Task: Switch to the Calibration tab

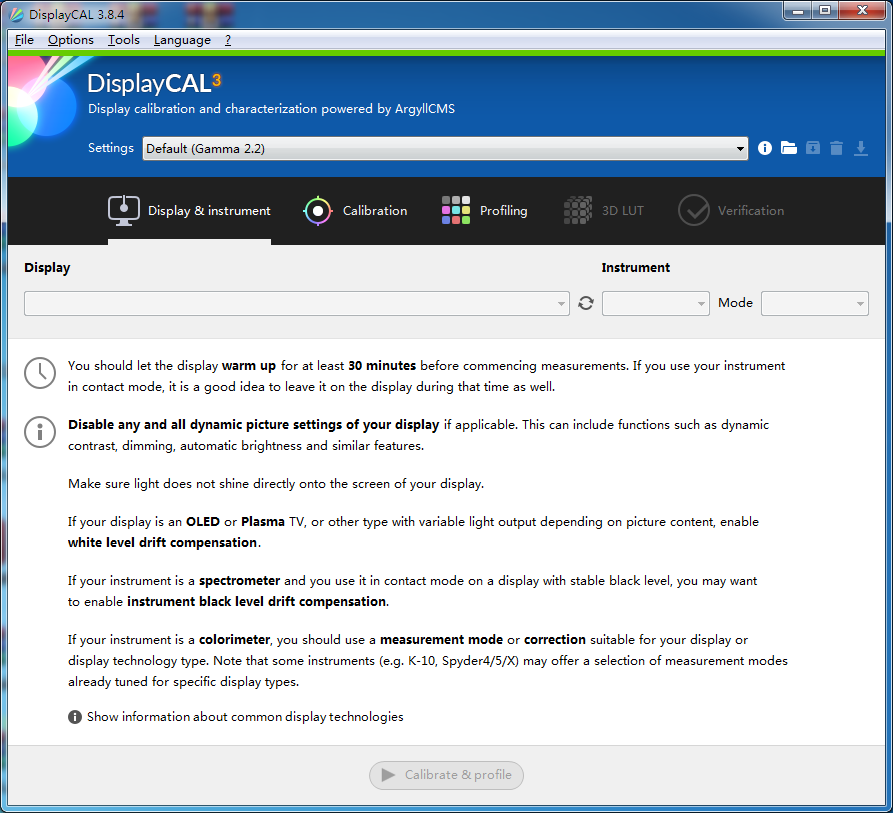Action: click(x=355, y=211)
